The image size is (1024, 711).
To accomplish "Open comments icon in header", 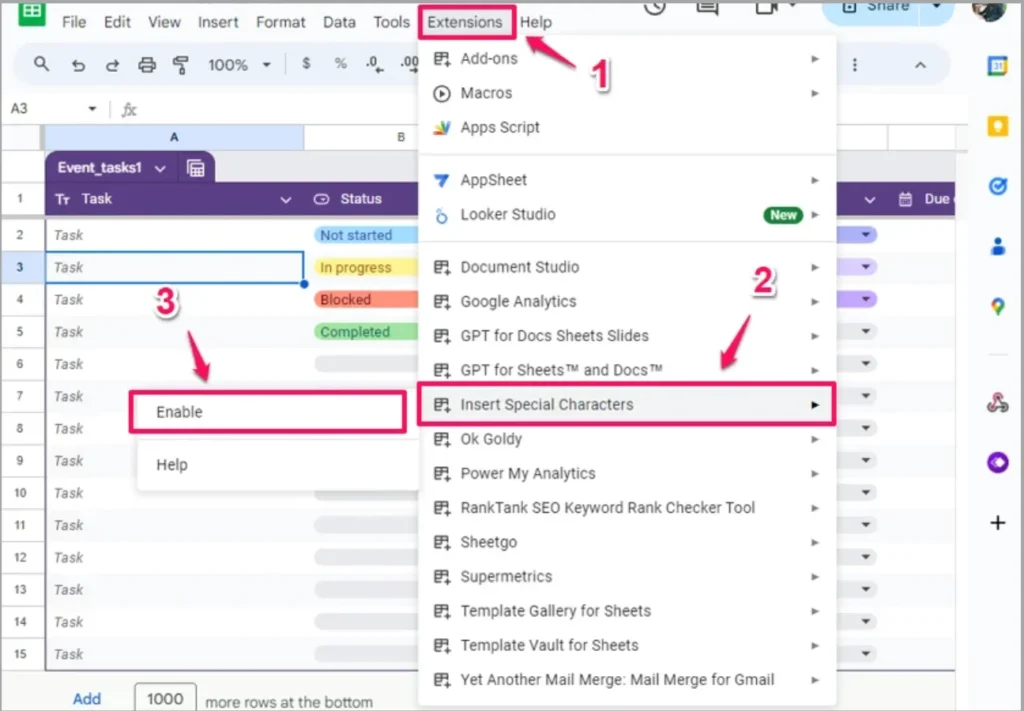I will (x=707, y=7).
